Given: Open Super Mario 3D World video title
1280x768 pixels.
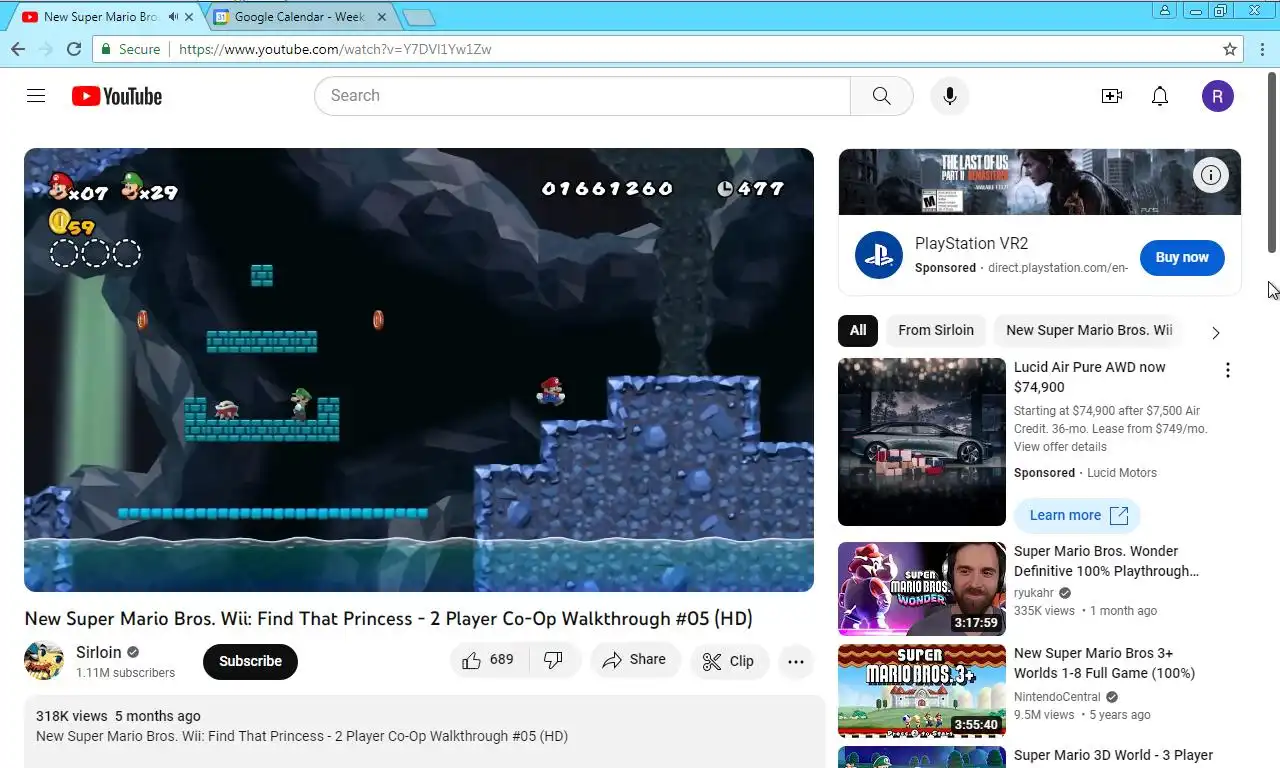Looking at the screenshot, I should pos(1113,755).
